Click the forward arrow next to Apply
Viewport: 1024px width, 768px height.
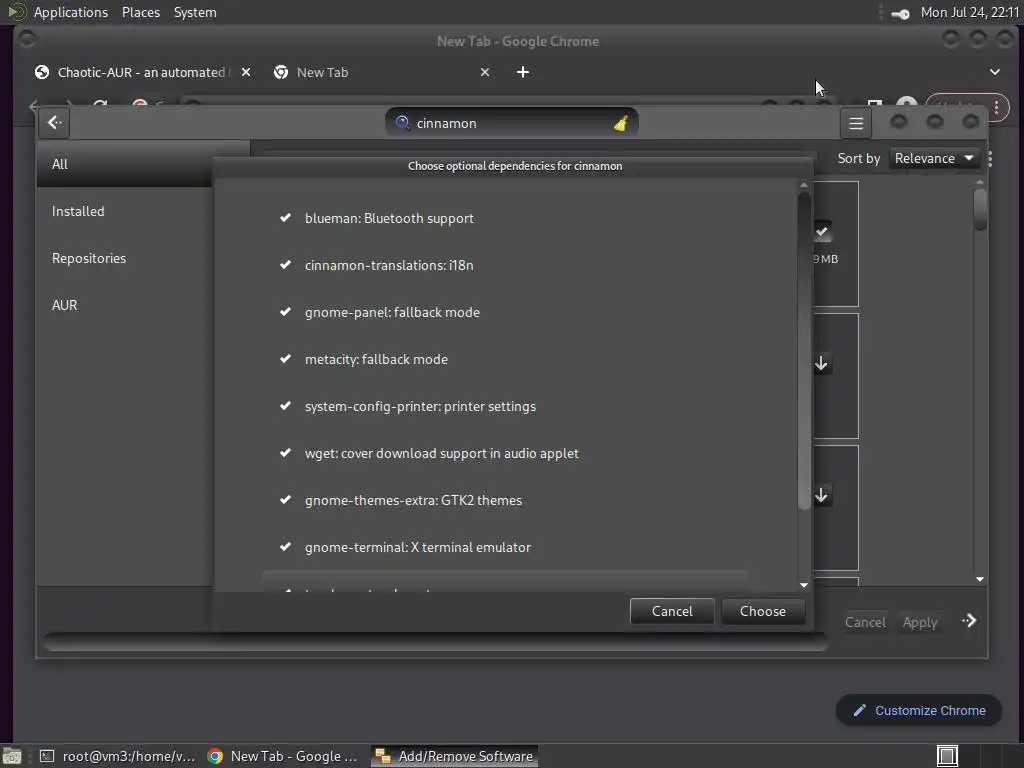click(969, 620)
